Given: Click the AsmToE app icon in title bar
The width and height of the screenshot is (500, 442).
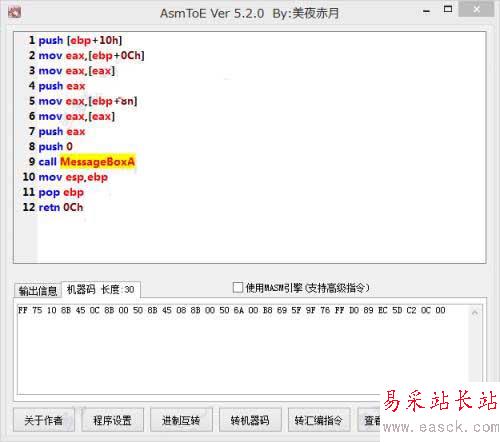Looking at the screenshot, I should (14, 13).
